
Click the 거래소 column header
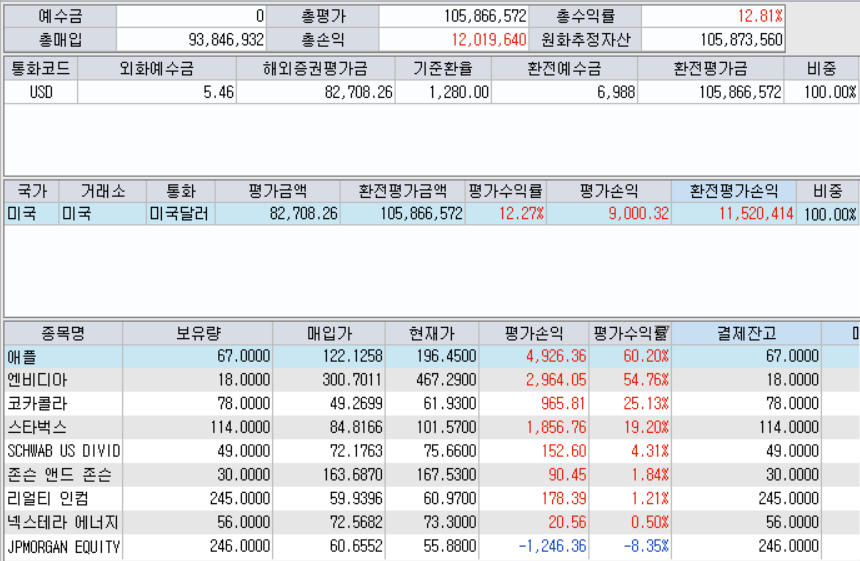point(103,191)
